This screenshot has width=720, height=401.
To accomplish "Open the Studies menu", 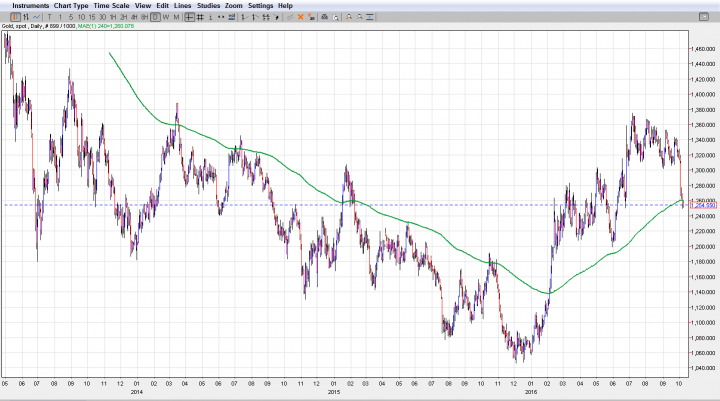I will tap(208, 6).
